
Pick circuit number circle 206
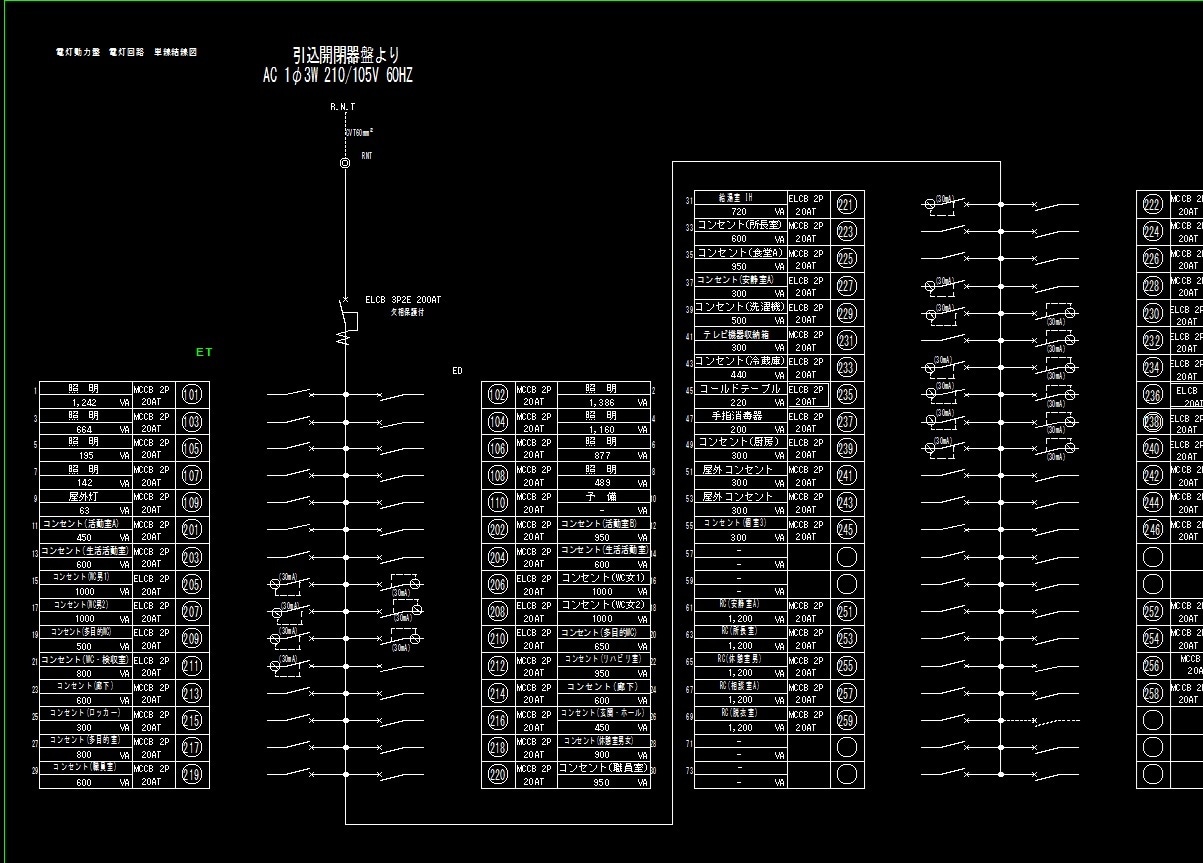pyautogui.click(x=498, y=585)
